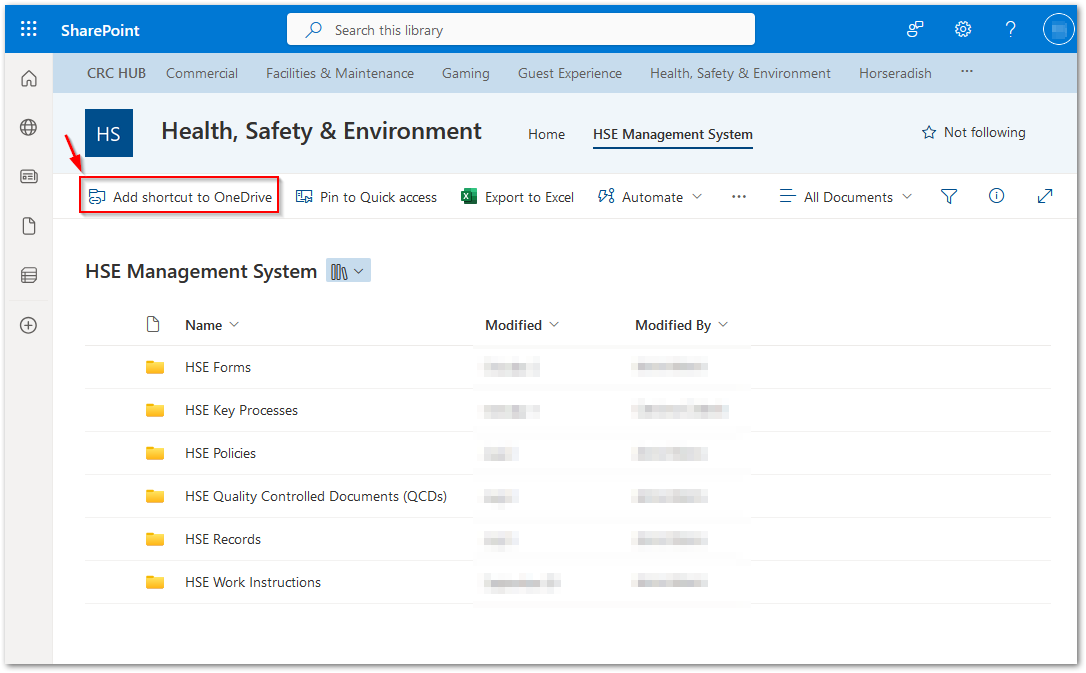The height and width of the screenshot is (673, 1086).
Task: Open the library switcher next to HSE Management System
Action: click(x=348, y=271)
